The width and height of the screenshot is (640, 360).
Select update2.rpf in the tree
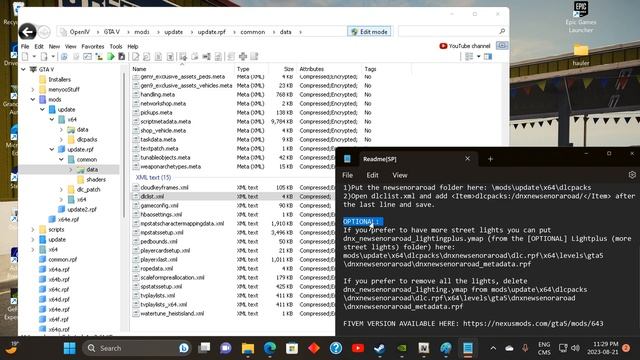coord(78,209)
